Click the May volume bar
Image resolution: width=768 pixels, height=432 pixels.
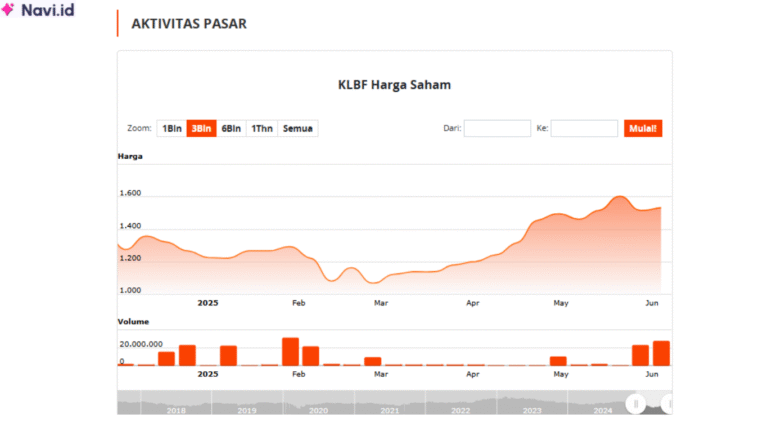pyautogui.click(x=558, y=361)
